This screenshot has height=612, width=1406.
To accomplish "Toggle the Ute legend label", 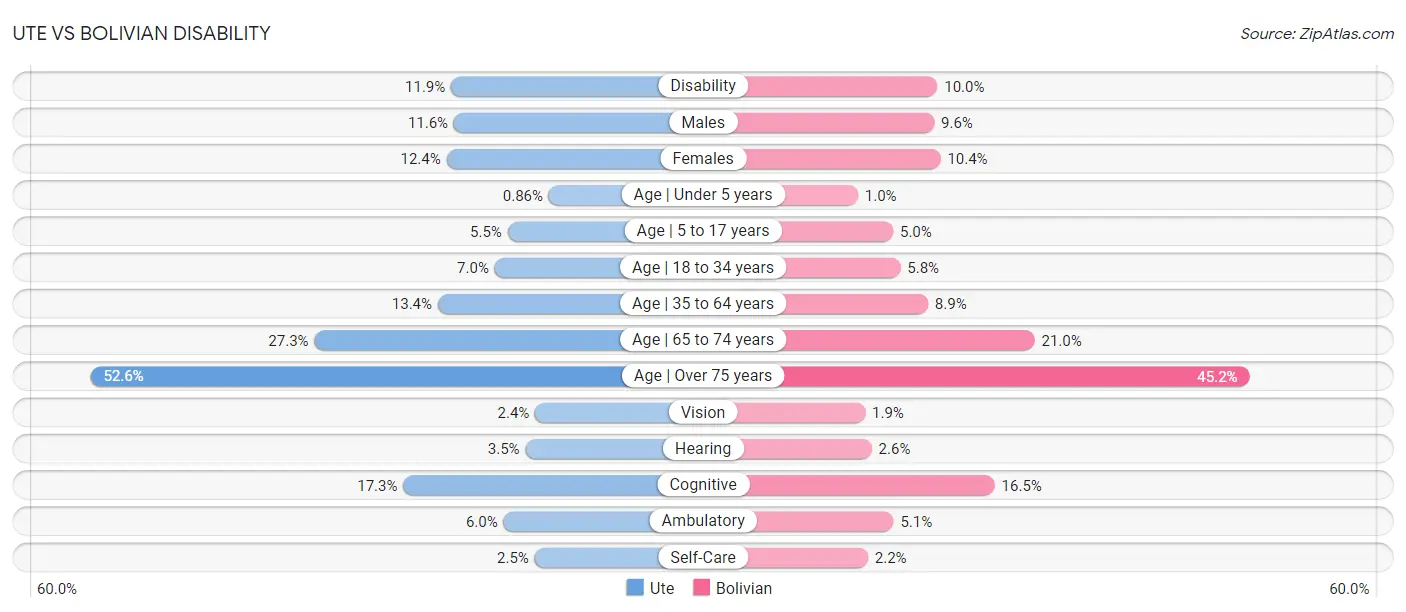I will 662,588.
